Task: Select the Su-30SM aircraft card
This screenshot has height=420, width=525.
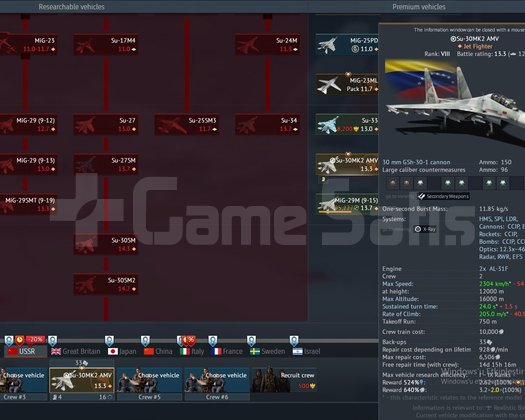Action: coord(106,244)
